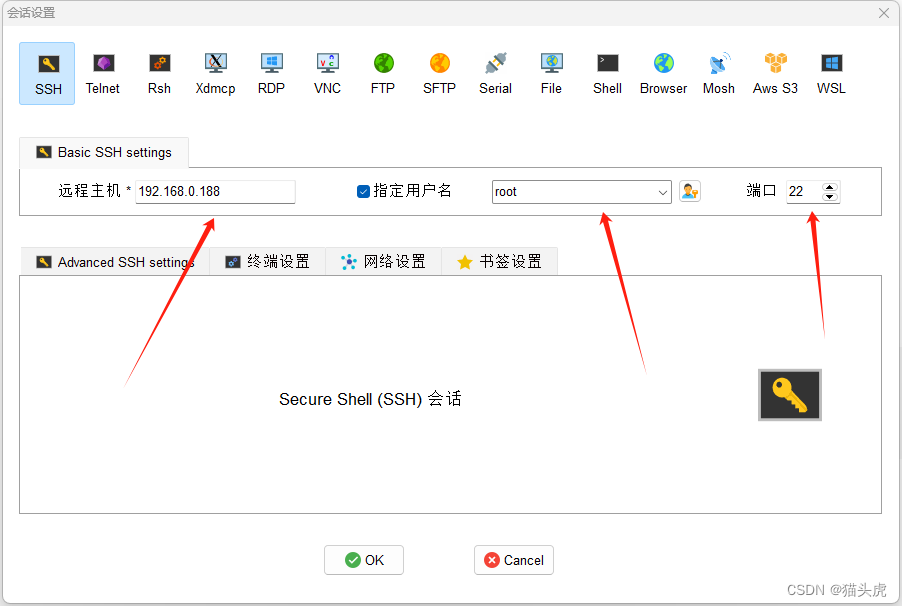Choose the Aws S3 session type
Viewport: 902px width, 606px height.
click(775, 74)
